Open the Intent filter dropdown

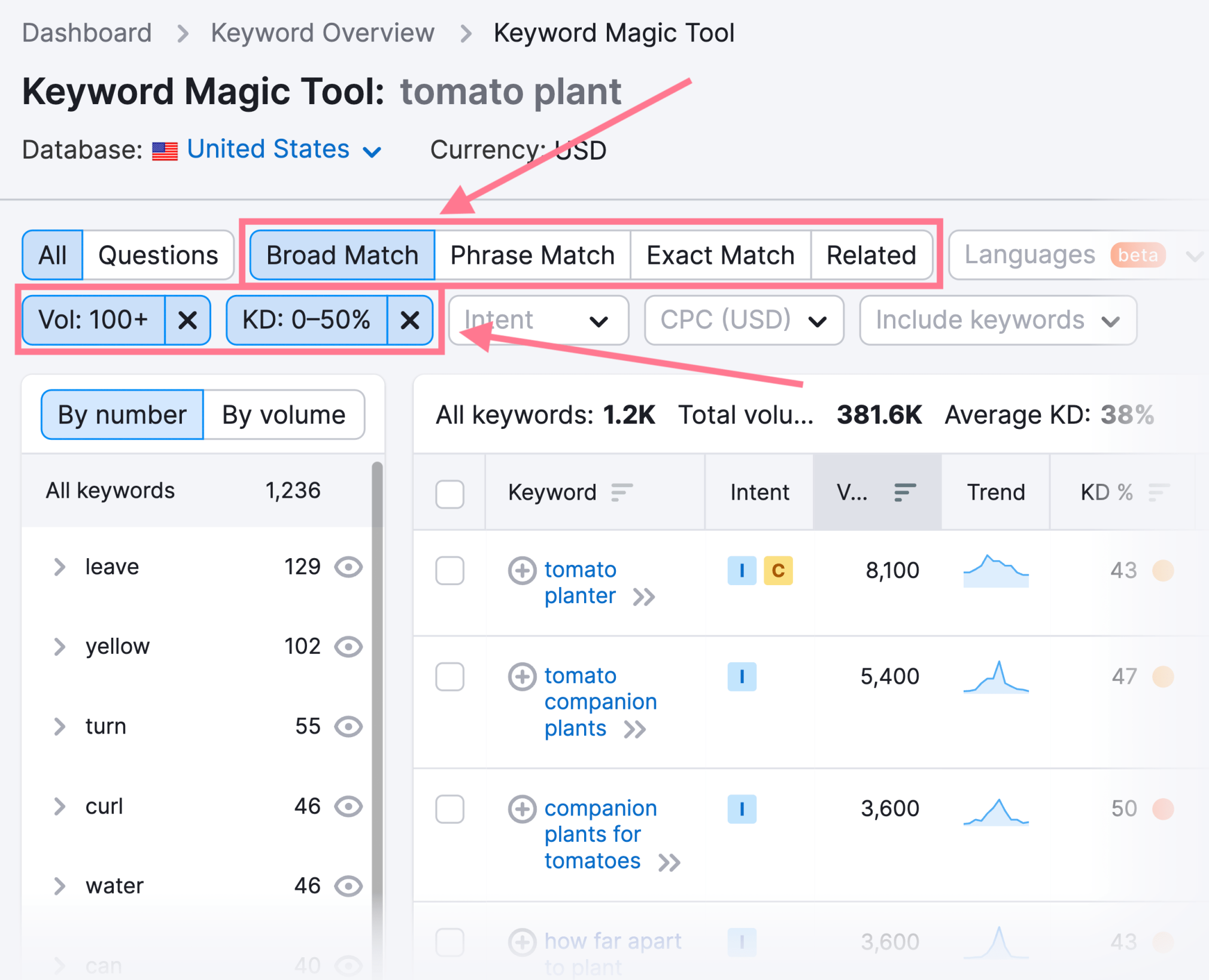click(539, 320)
